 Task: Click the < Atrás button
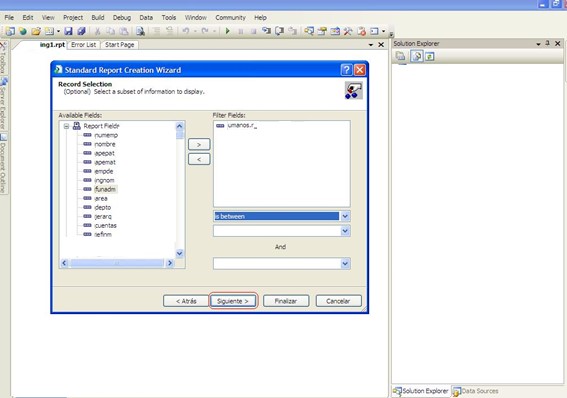pyautogui.click(x=186, y=301)
